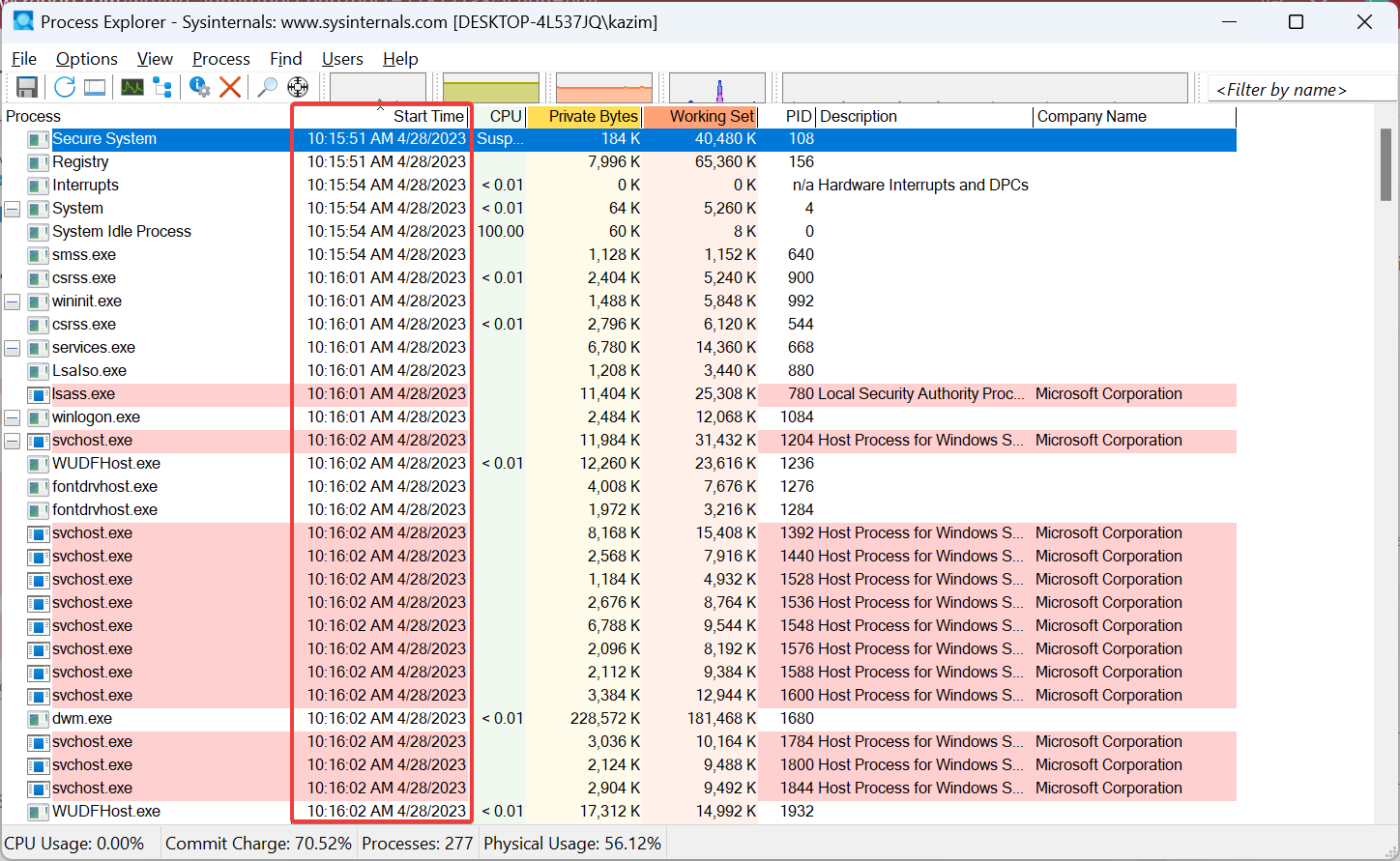Click the Secure System process icon
This screenshot has height=861, width=1400.
(38, 139)
